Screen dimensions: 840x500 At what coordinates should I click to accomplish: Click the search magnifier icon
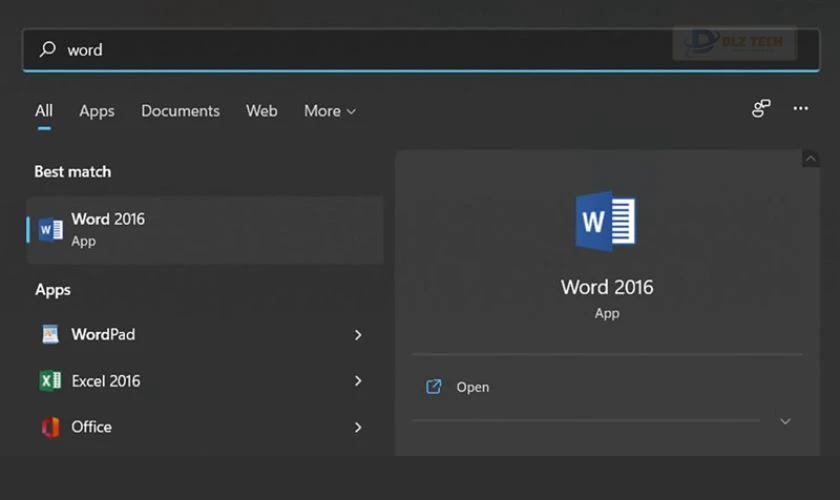(x=48, y=49)
